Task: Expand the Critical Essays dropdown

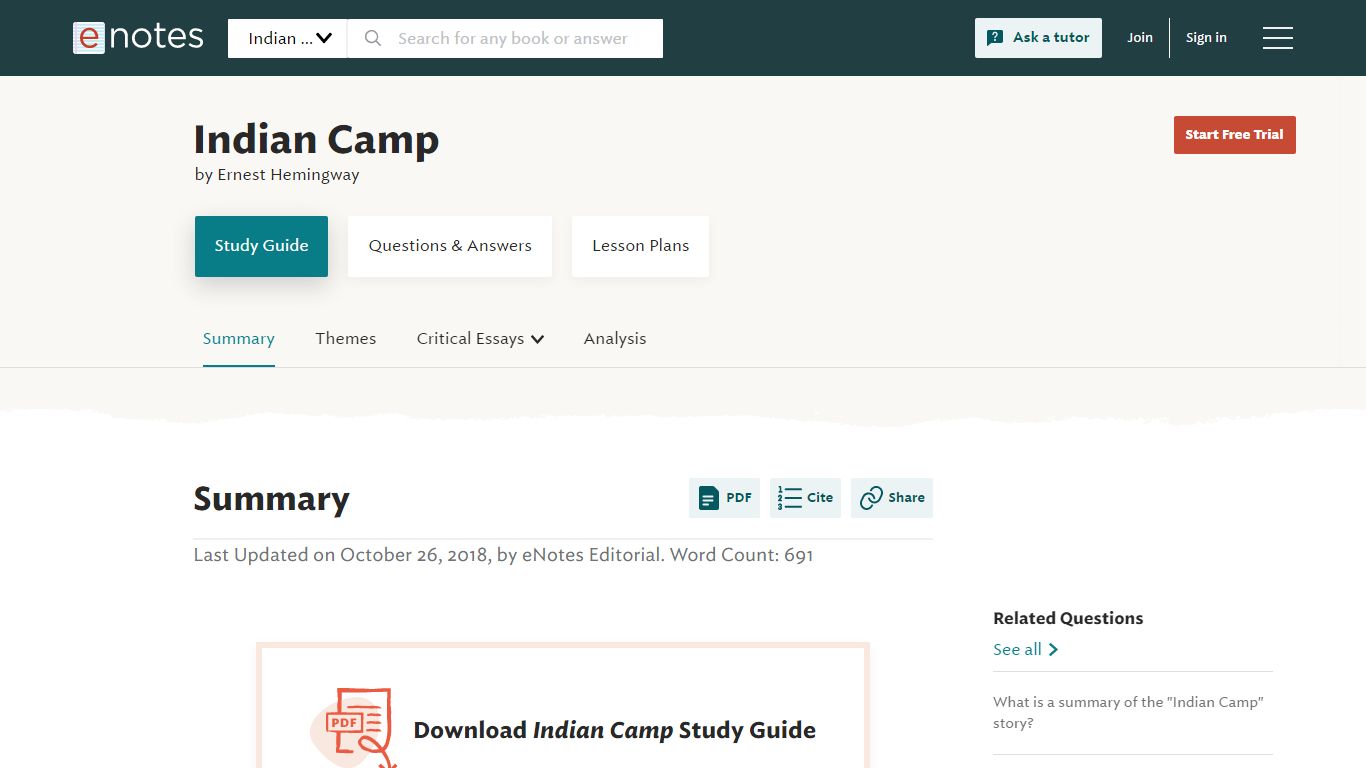Action: pyautogui.click(x=480, y=339)
